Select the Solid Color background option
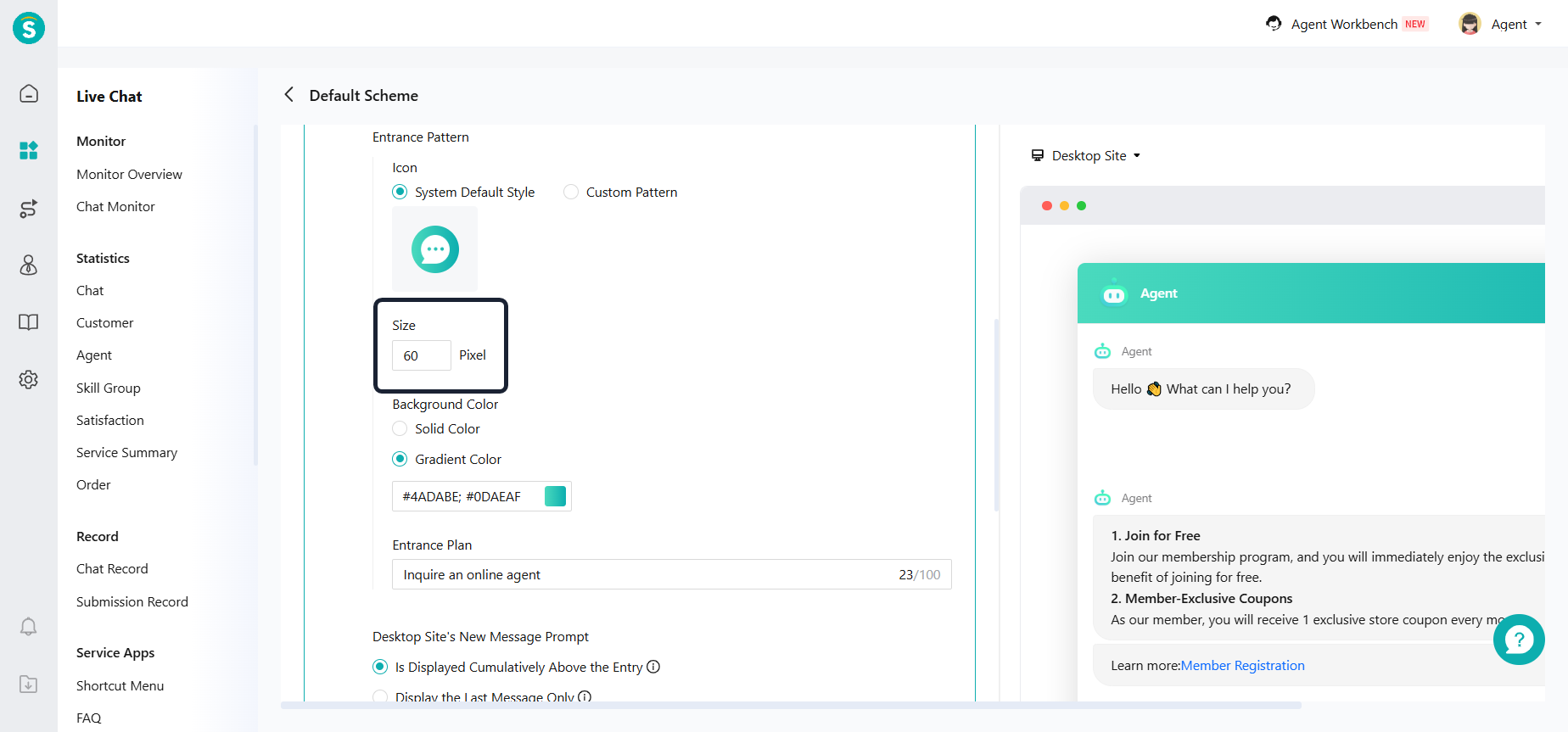1568x732 pixels. pyautogui.click(x=400, y=429)
